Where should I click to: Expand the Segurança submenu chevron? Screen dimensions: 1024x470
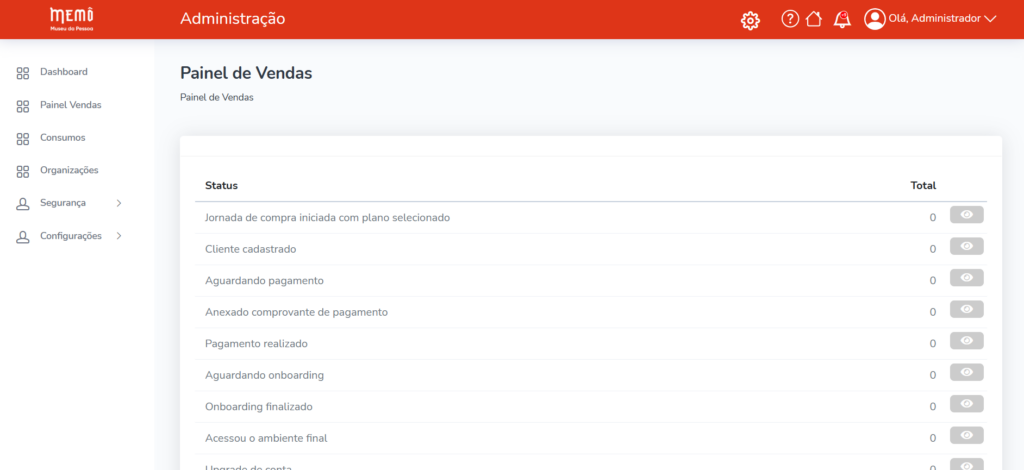(119, 203)
